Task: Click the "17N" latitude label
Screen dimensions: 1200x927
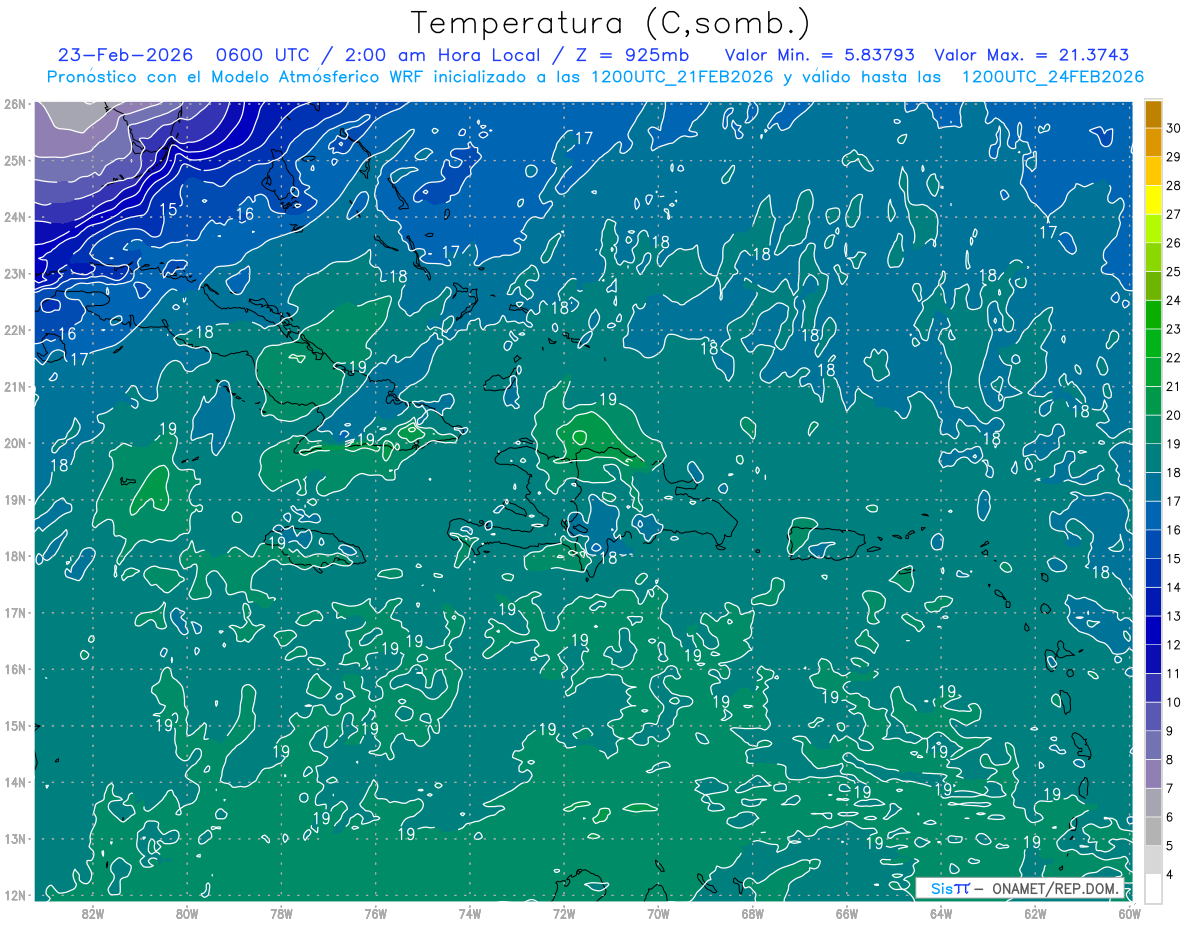Action: coord(15,612)
